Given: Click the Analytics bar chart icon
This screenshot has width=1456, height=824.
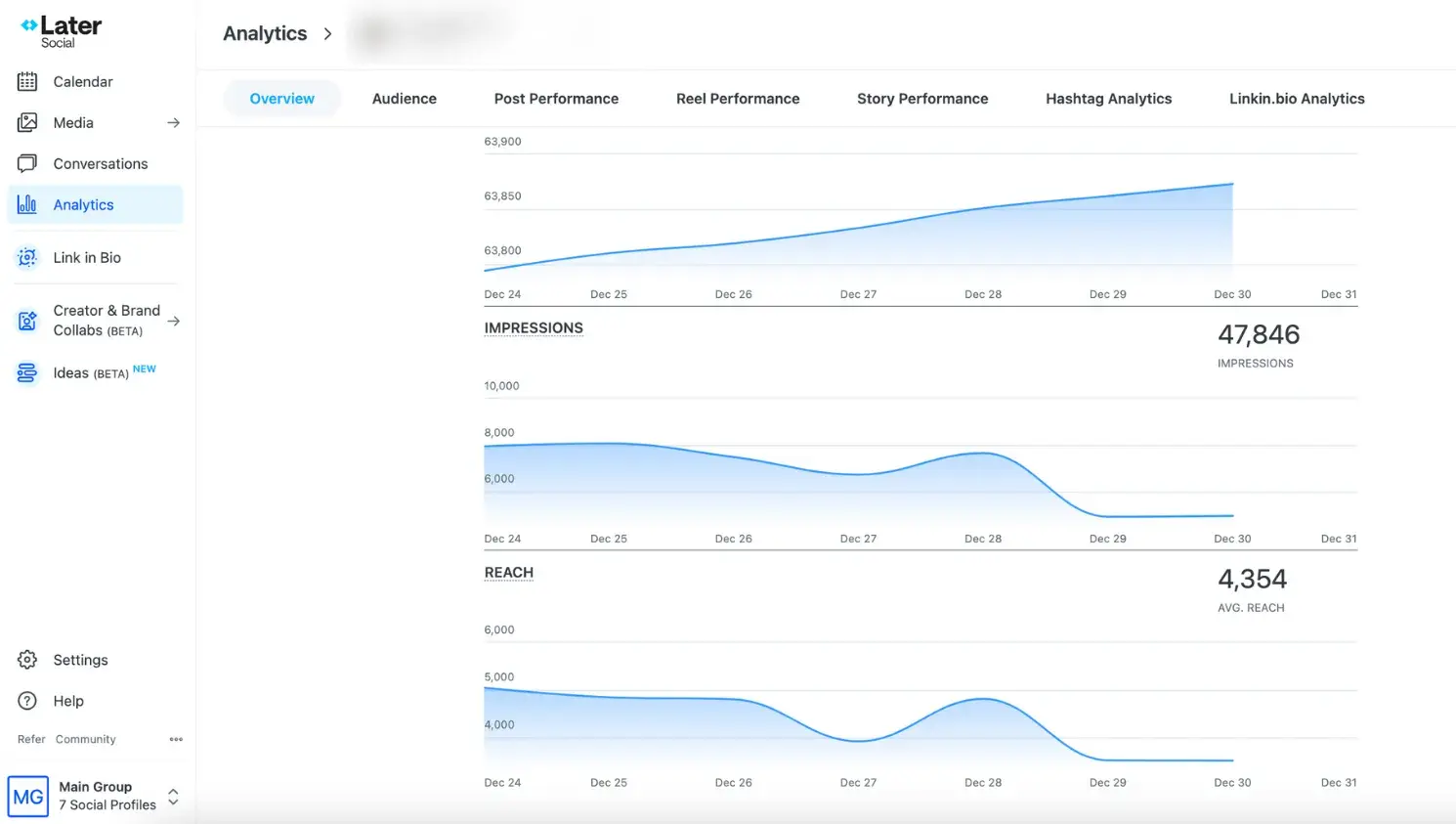Looking at the screenshot, I should 27,204.
